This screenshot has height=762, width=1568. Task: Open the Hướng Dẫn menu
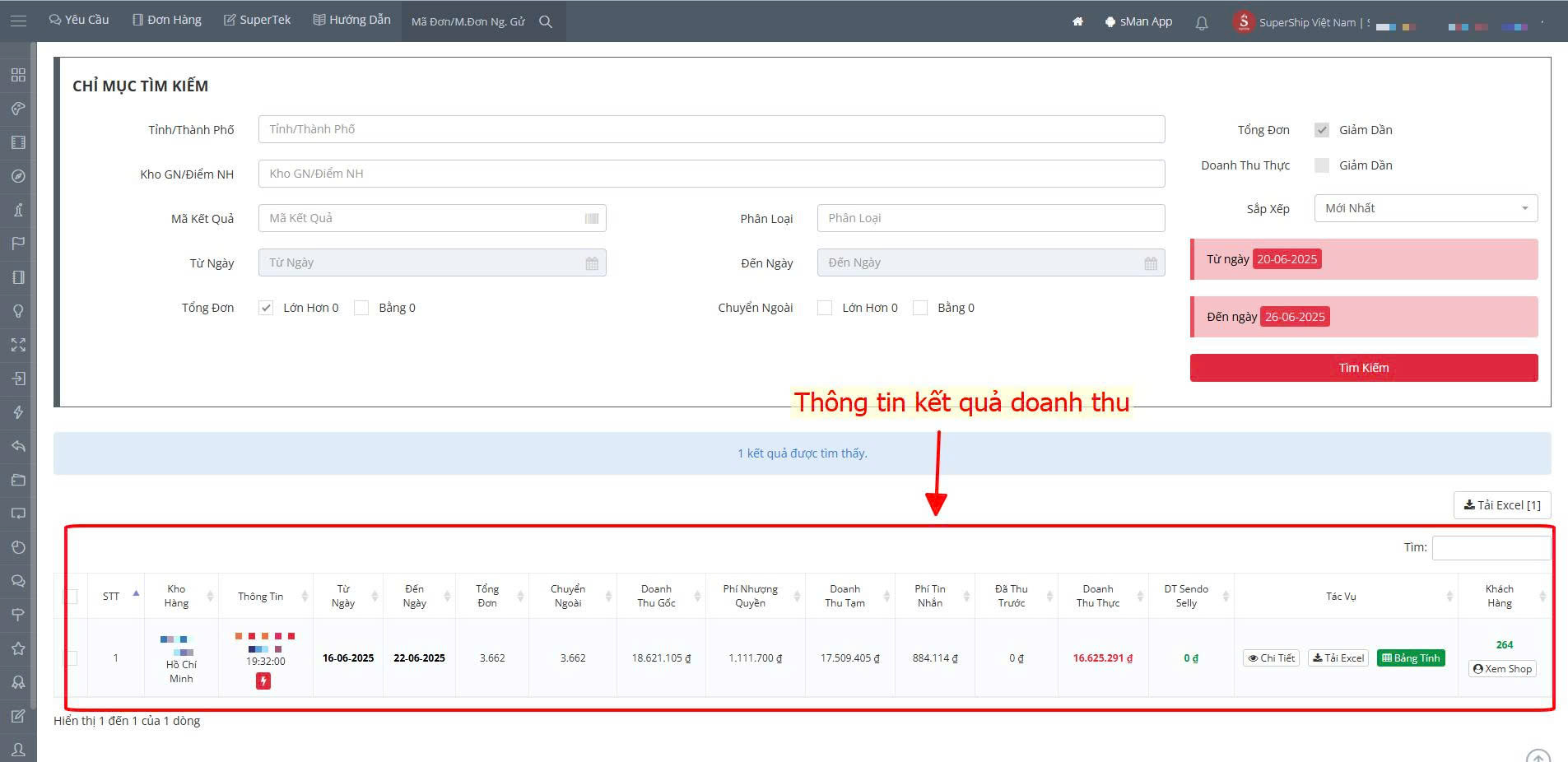point(352,20)
